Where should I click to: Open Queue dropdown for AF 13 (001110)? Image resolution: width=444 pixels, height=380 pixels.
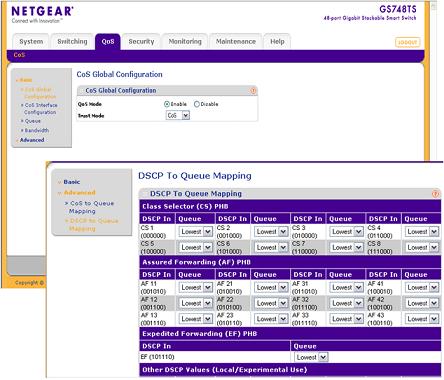tap(196, 319)
